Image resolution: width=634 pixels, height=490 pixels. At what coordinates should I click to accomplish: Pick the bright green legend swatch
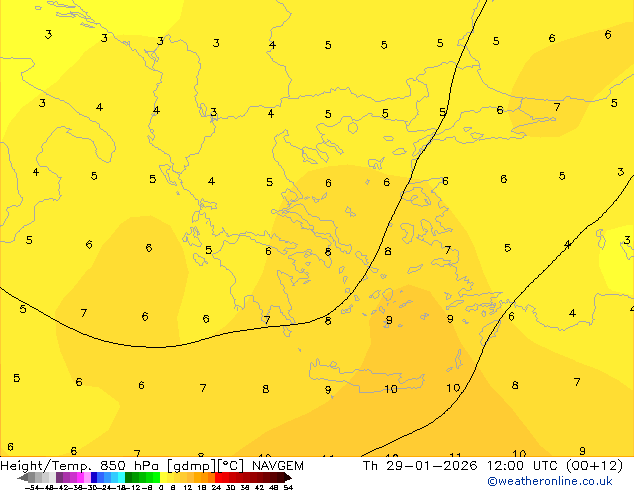point(156,477)
